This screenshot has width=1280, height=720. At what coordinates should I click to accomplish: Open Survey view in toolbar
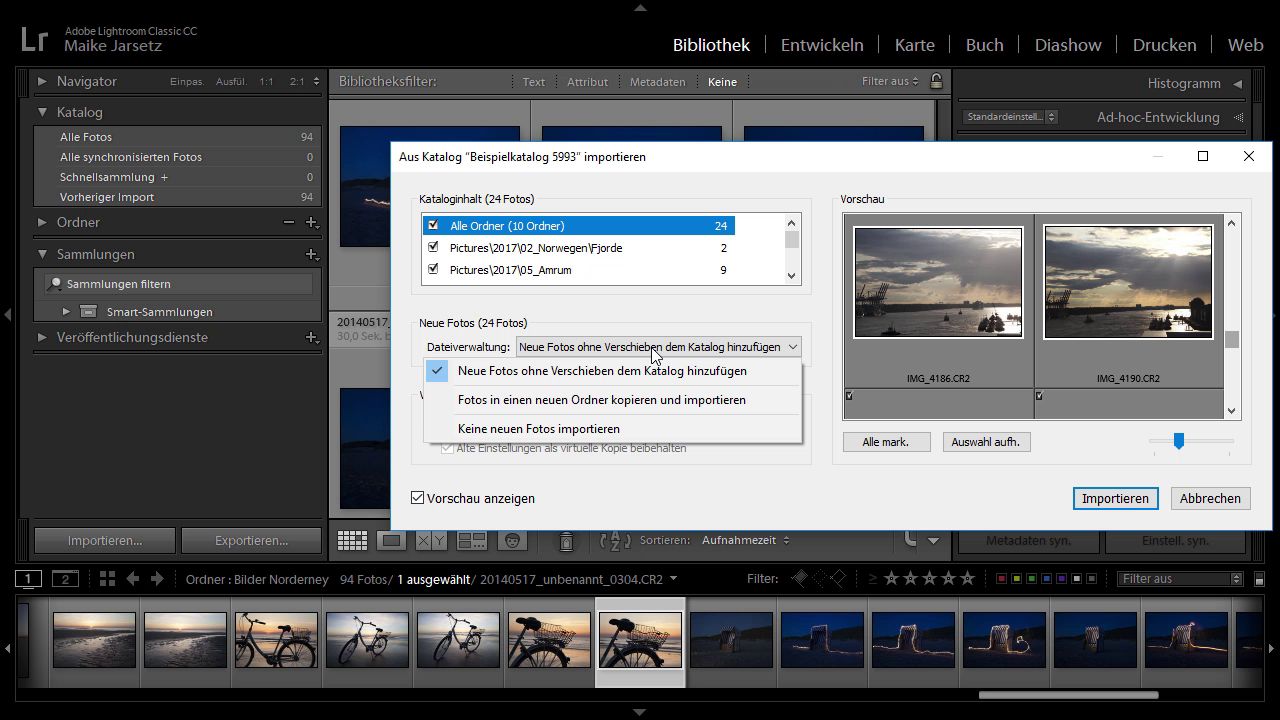471,541
